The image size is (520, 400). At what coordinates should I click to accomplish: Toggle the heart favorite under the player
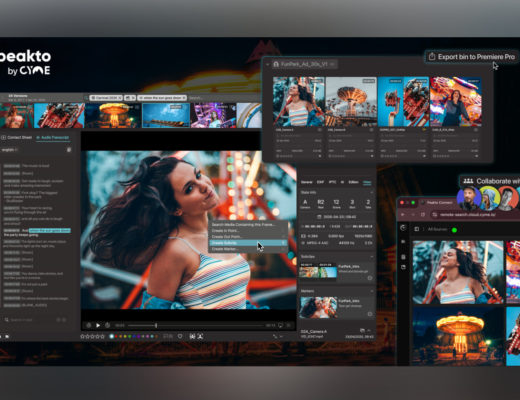[180, 336]
